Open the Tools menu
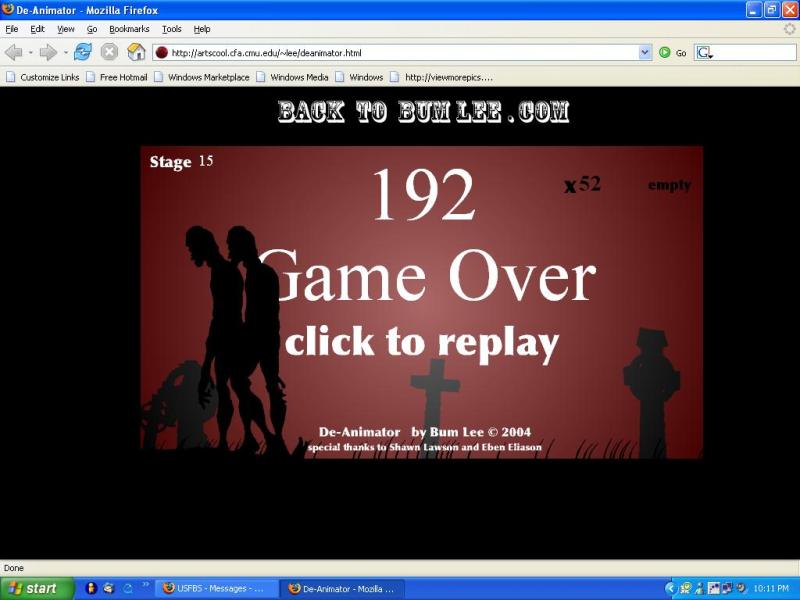The width and height of the screenshot is (800, 600). (171, 29)
